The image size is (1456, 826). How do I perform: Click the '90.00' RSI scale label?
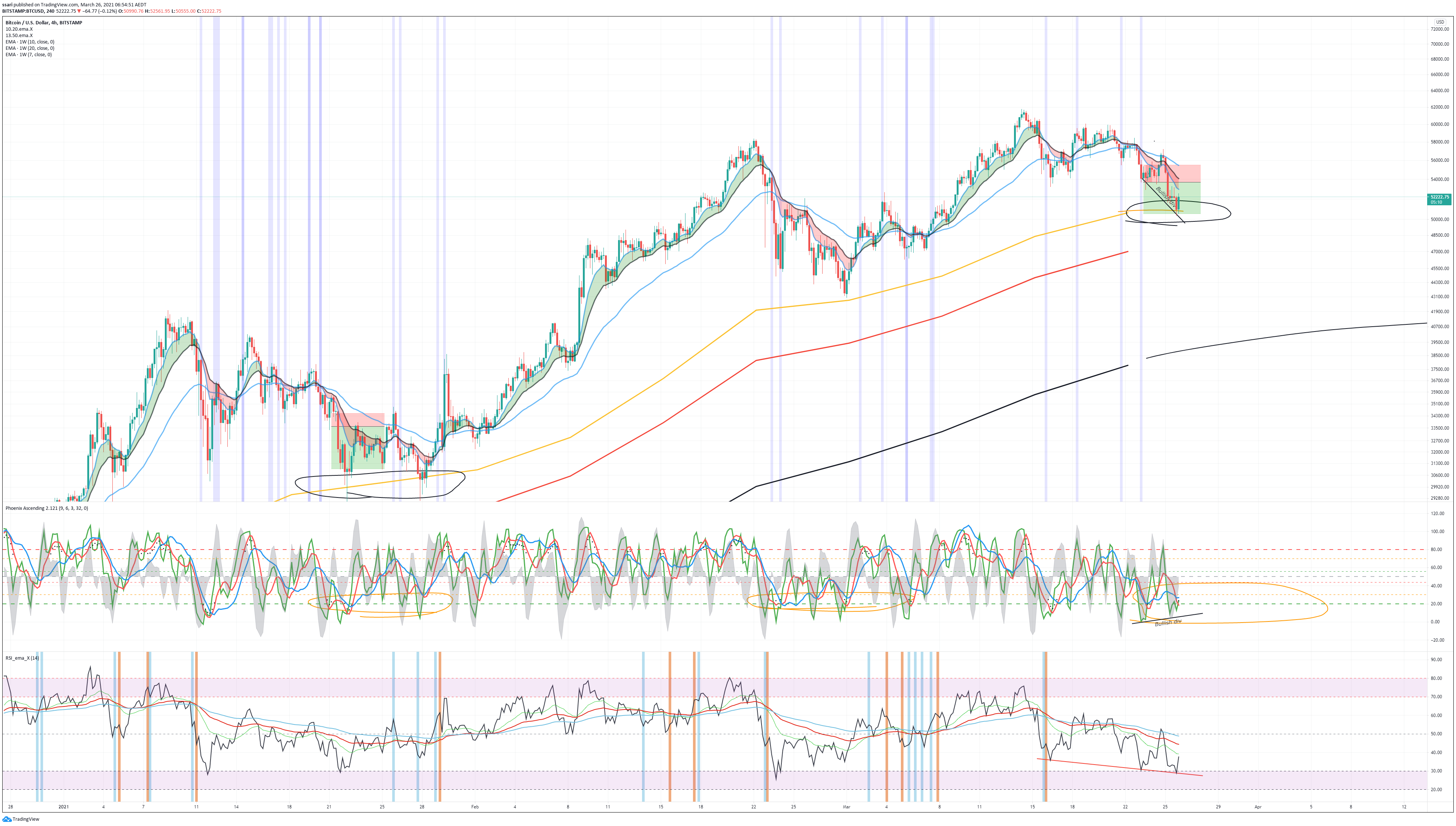1436,660
